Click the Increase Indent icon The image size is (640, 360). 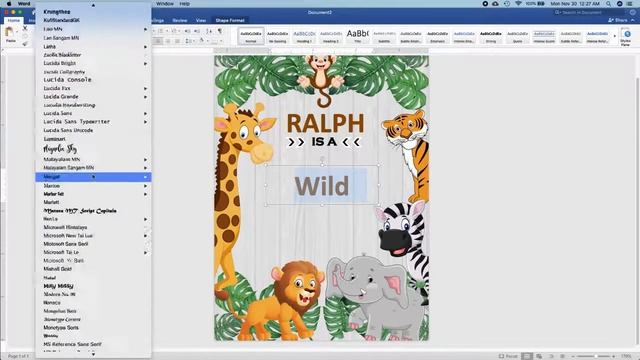click(197, 31)
